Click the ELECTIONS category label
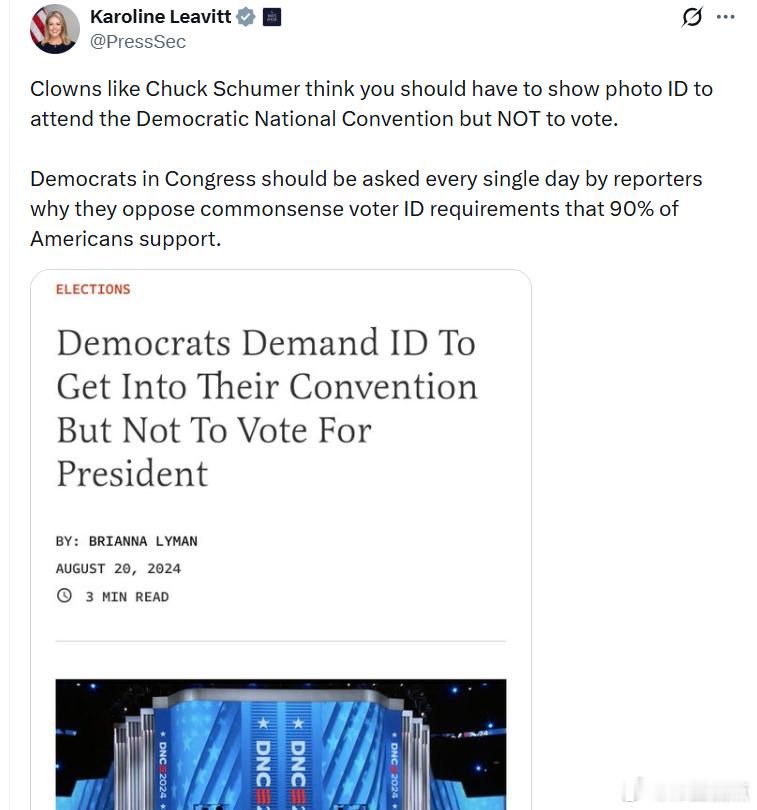 (93, 289)
